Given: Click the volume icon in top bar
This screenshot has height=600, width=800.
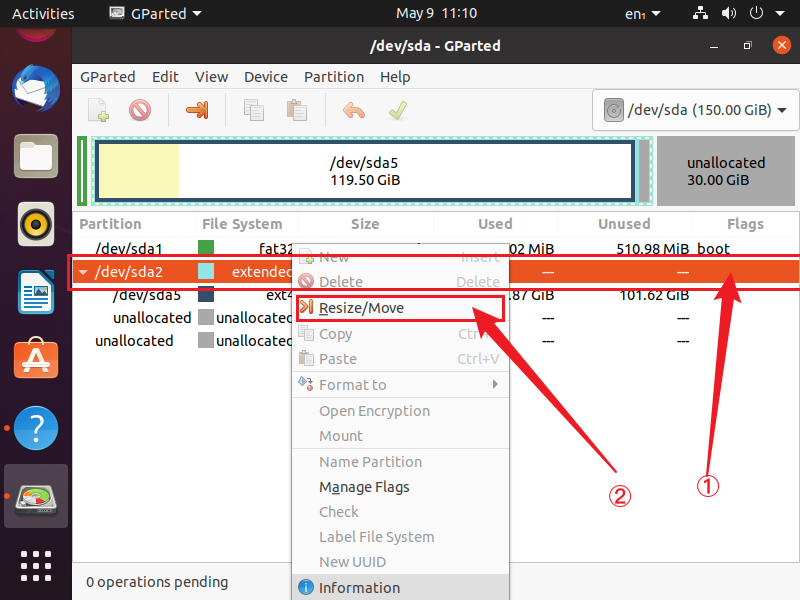Looking at the screenshot, I should 729,13.
